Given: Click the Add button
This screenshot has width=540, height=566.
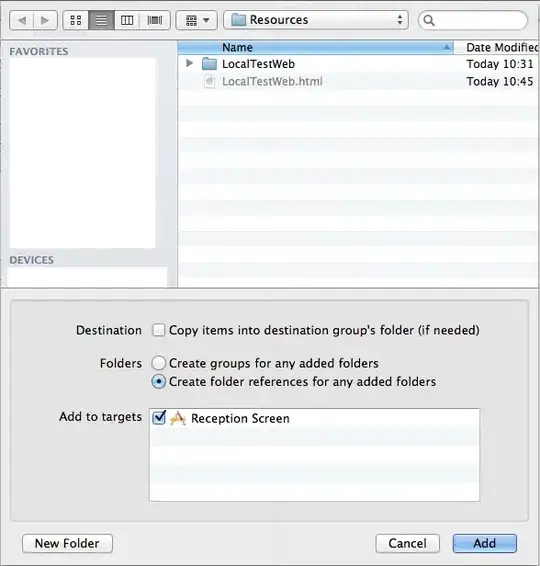Looking at the screenshot, I should 485,543.
